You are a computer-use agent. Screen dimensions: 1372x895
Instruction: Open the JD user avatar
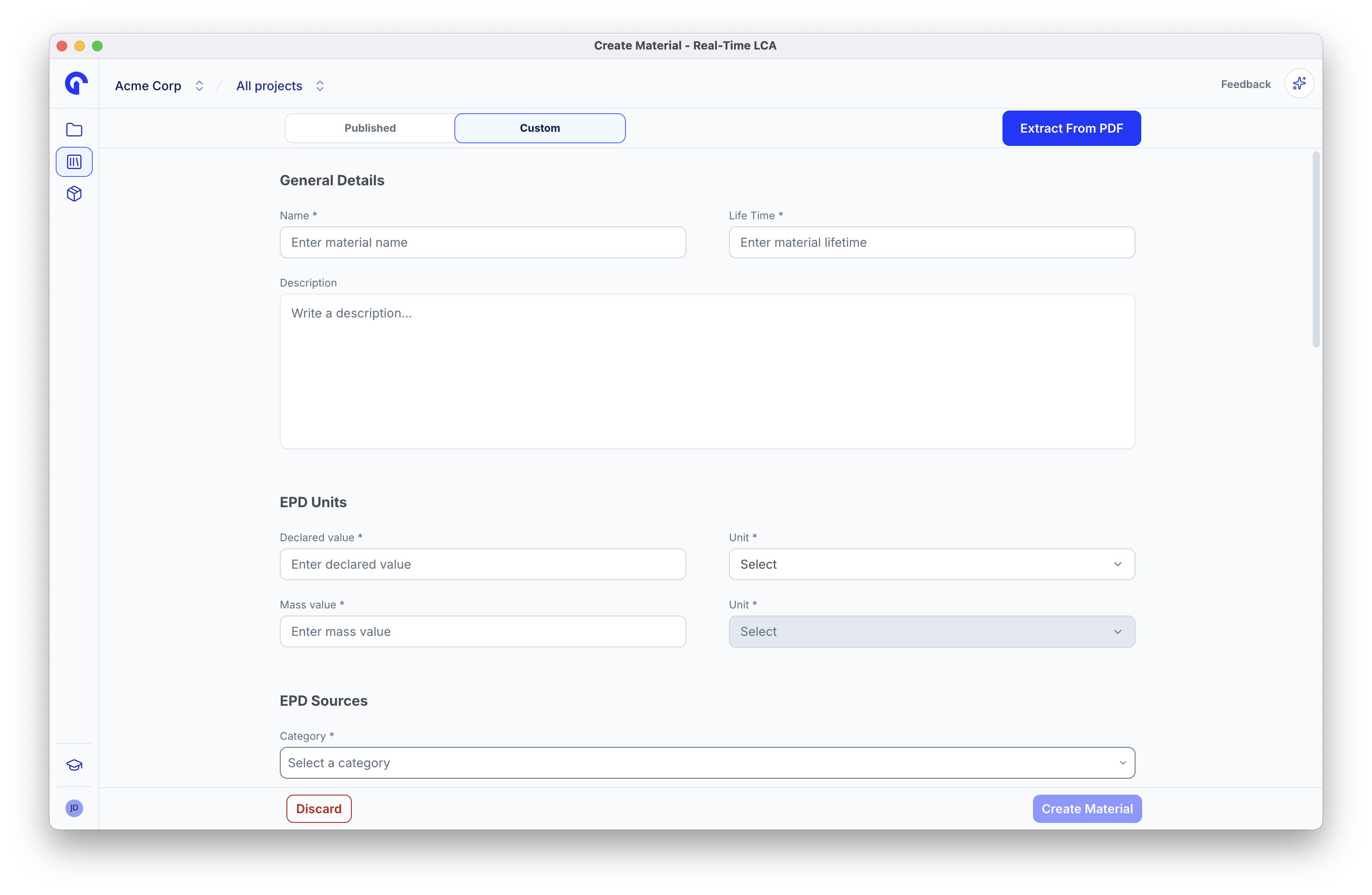(x=74, y=808)
